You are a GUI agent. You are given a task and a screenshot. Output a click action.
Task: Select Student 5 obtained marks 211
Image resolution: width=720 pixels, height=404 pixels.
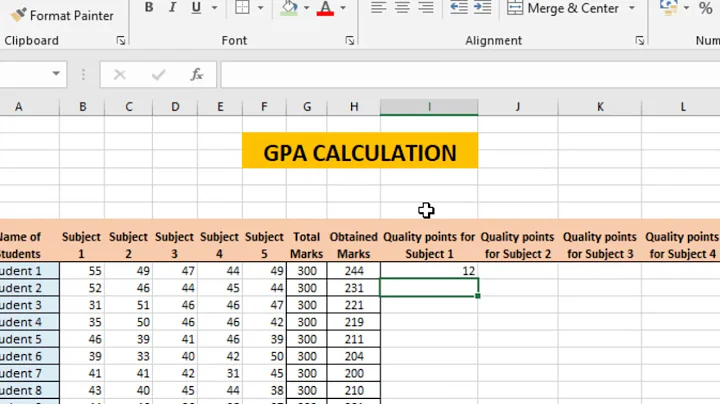click(x=354, y=339)
